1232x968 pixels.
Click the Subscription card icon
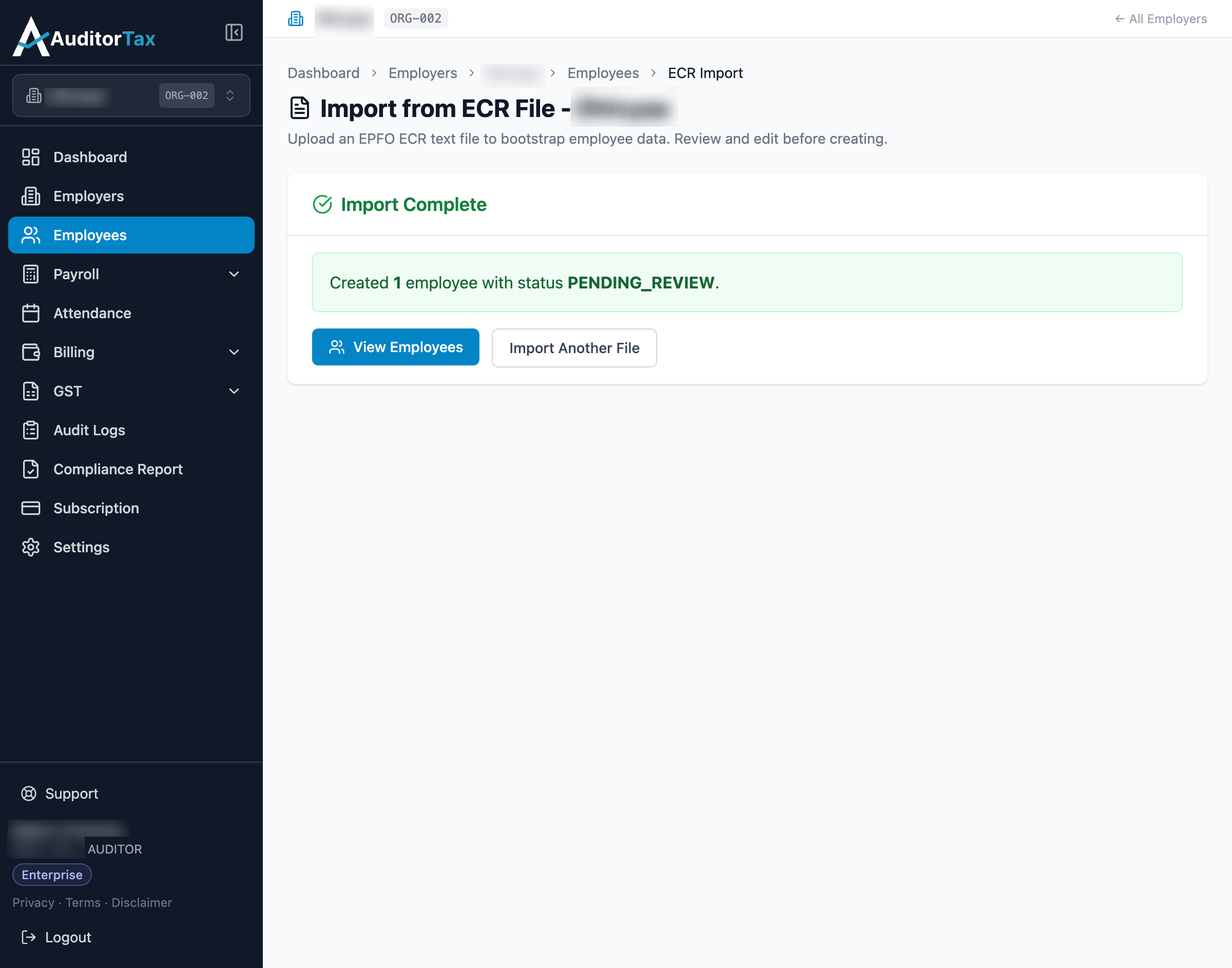[31, 508]
